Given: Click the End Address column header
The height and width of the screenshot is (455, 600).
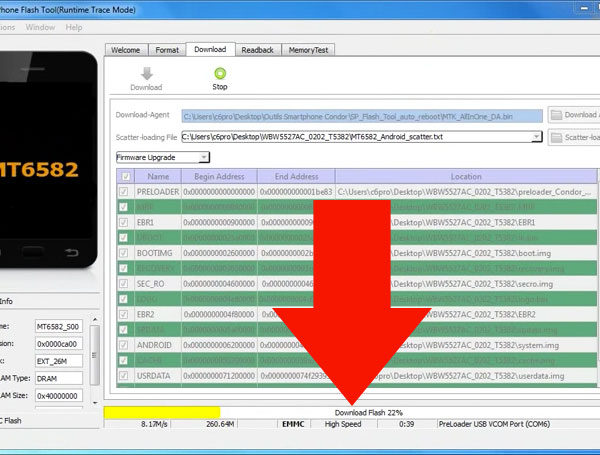Looking at the screenshot, I should click(297, 176).
